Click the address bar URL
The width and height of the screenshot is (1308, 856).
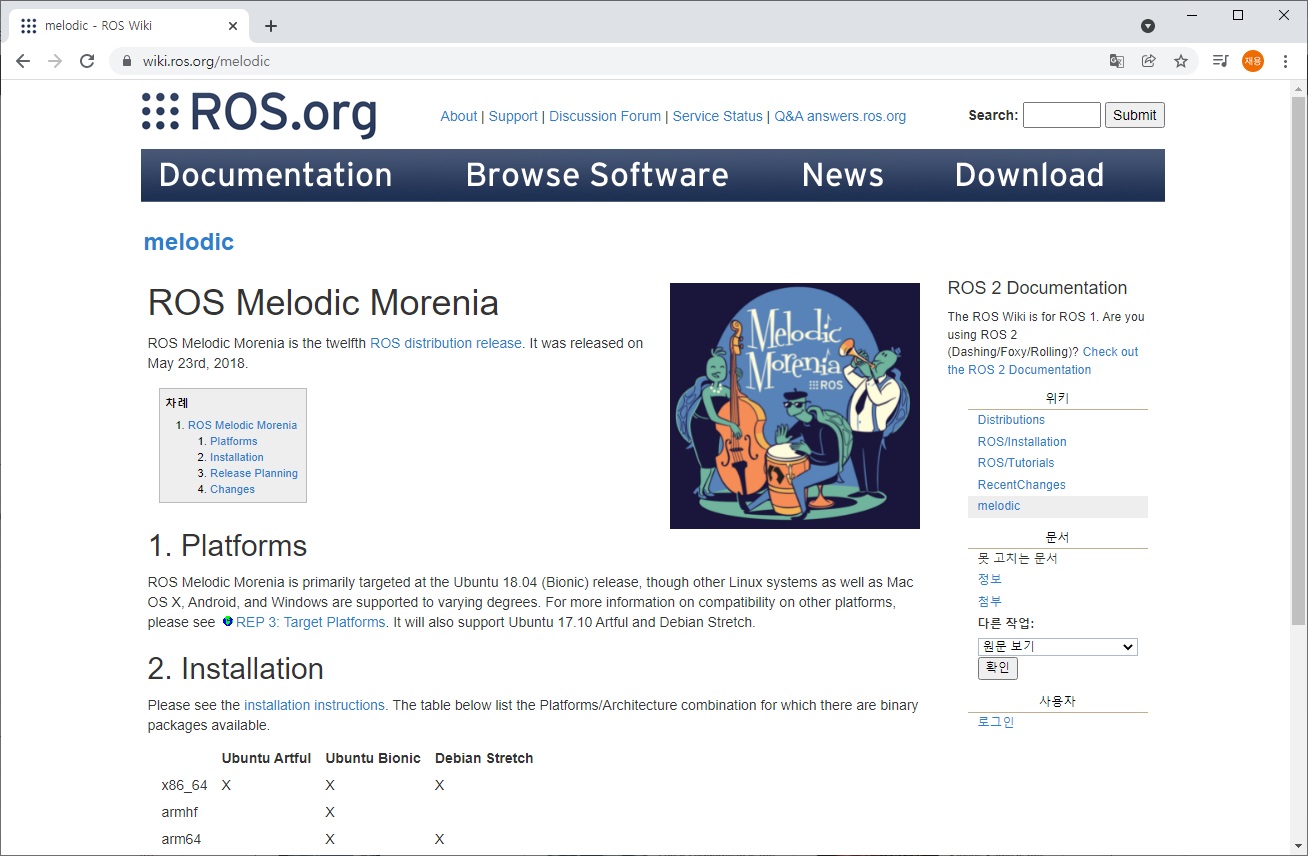click(206, 61)
